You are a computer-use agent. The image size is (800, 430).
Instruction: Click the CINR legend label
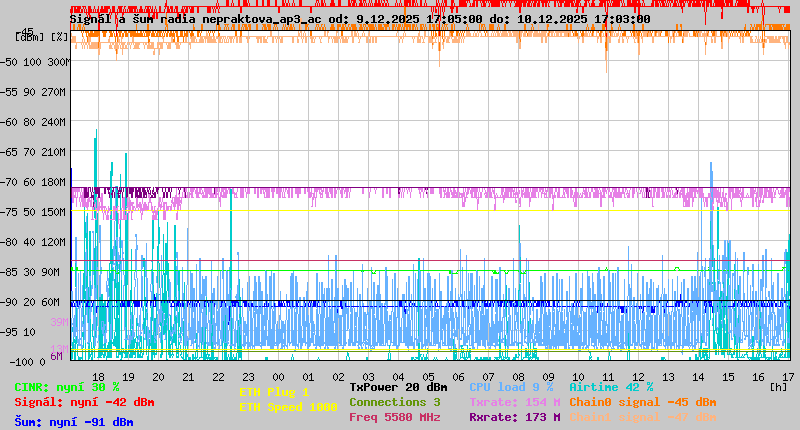click(x=66, y=387)
